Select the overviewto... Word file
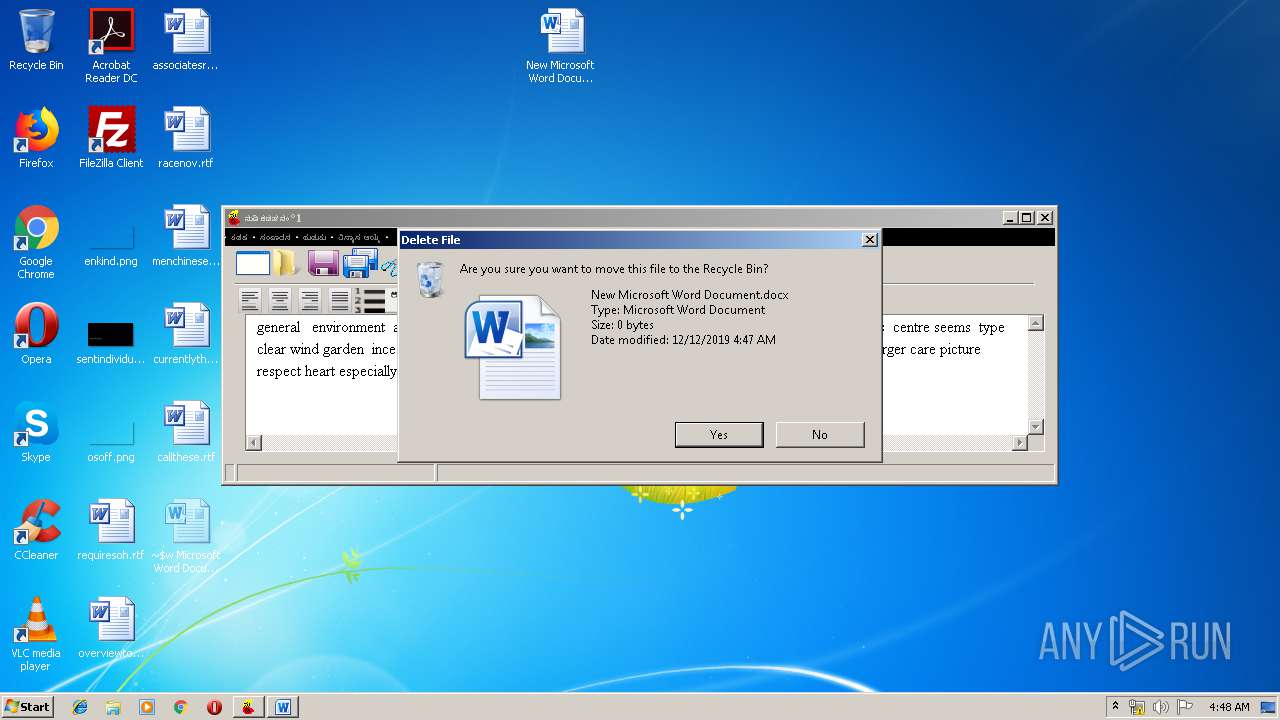 coord(111,628)
